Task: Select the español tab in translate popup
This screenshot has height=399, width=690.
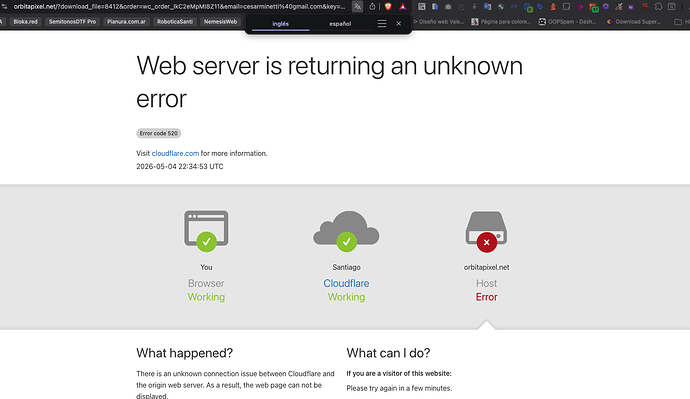Action: click(x=340, y=24)
